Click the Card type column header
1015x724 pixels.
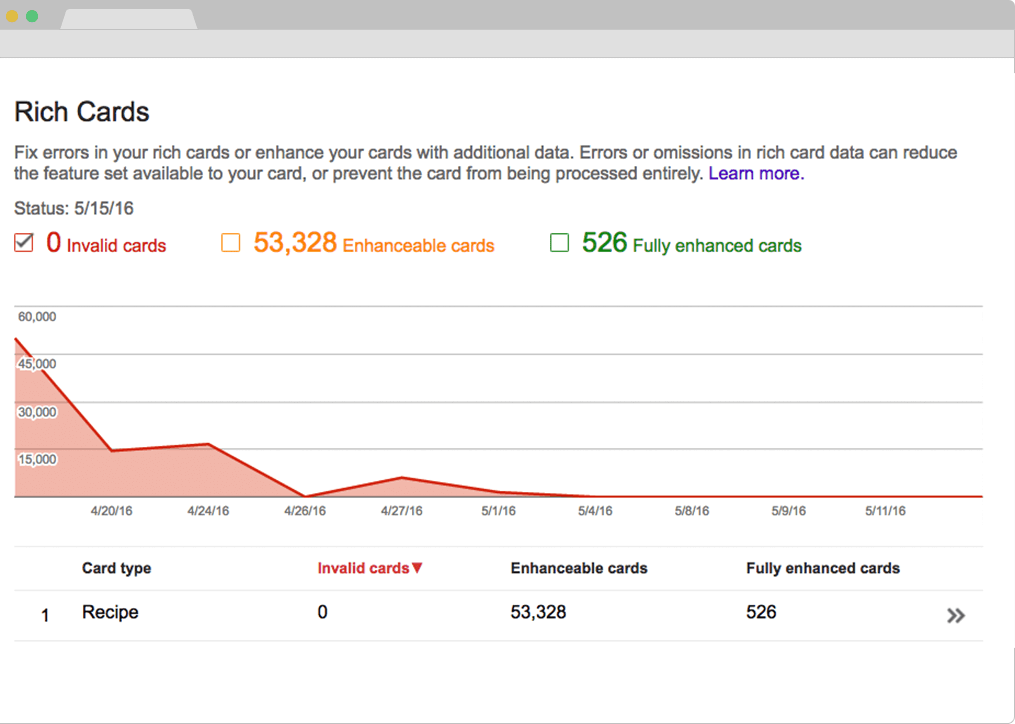(x=116, y=568)
